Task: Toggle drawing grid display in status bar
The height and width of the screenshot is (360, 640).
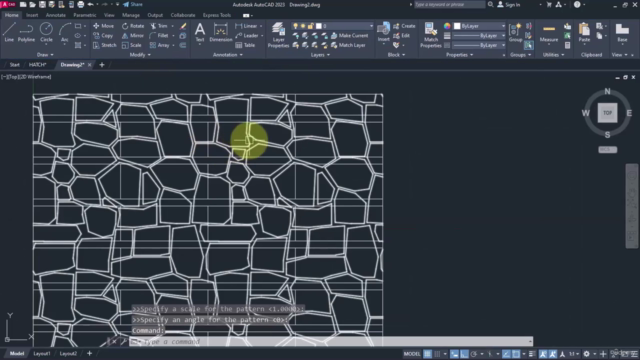Action: click(x=427, y=354)
